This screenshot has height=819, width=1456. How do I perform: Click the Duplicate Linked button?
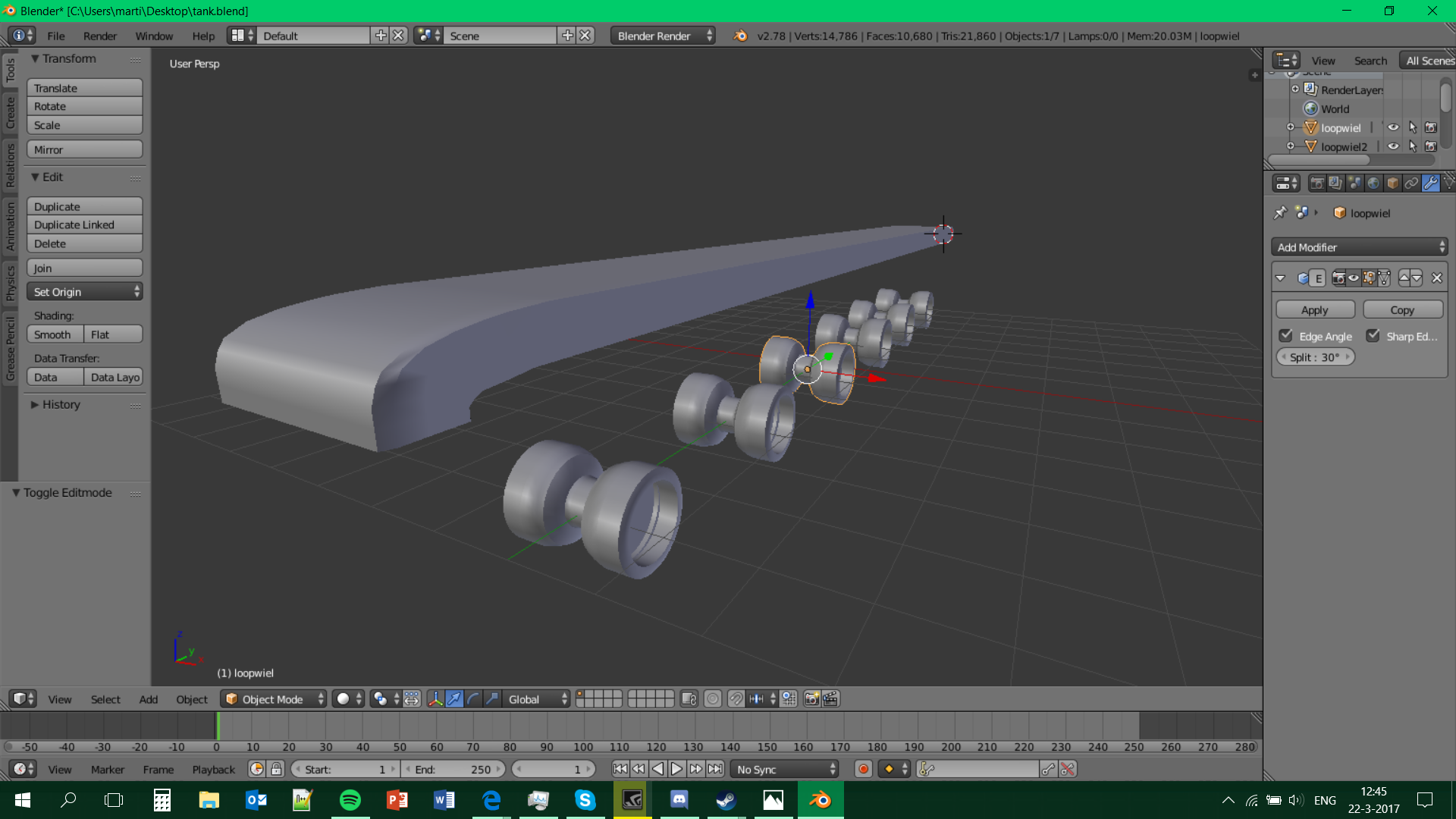[85, 224]
